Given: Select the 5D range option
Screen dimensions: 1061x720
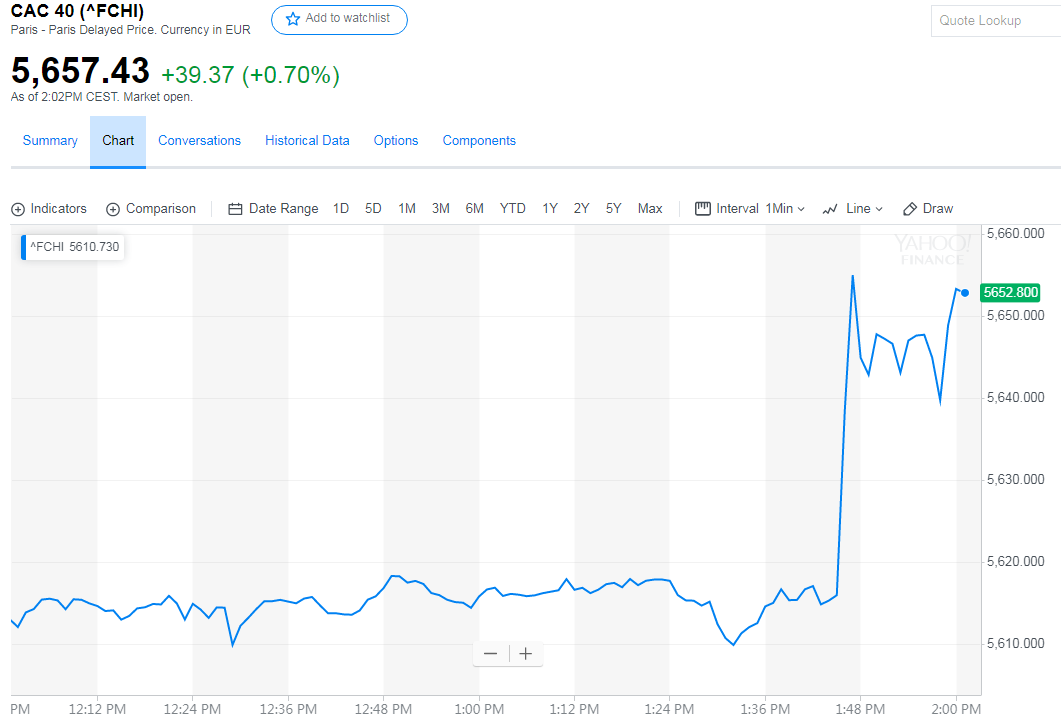Looking at the screenshot, I should 373,209.
